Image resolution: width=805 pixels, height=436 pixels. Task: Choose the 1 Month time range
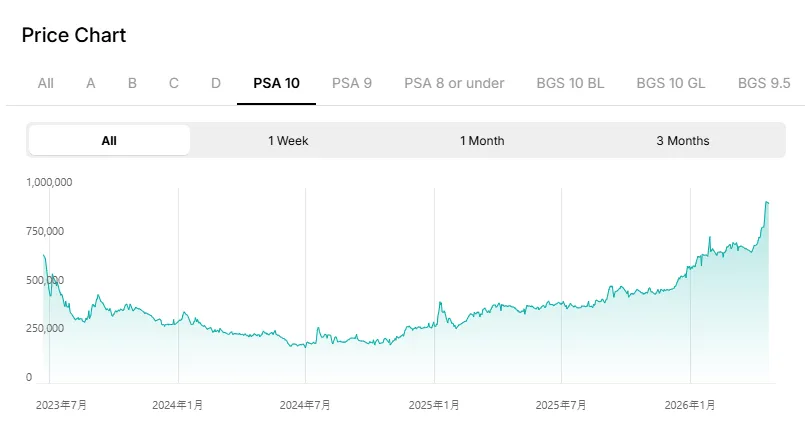(x=482, y=141)
